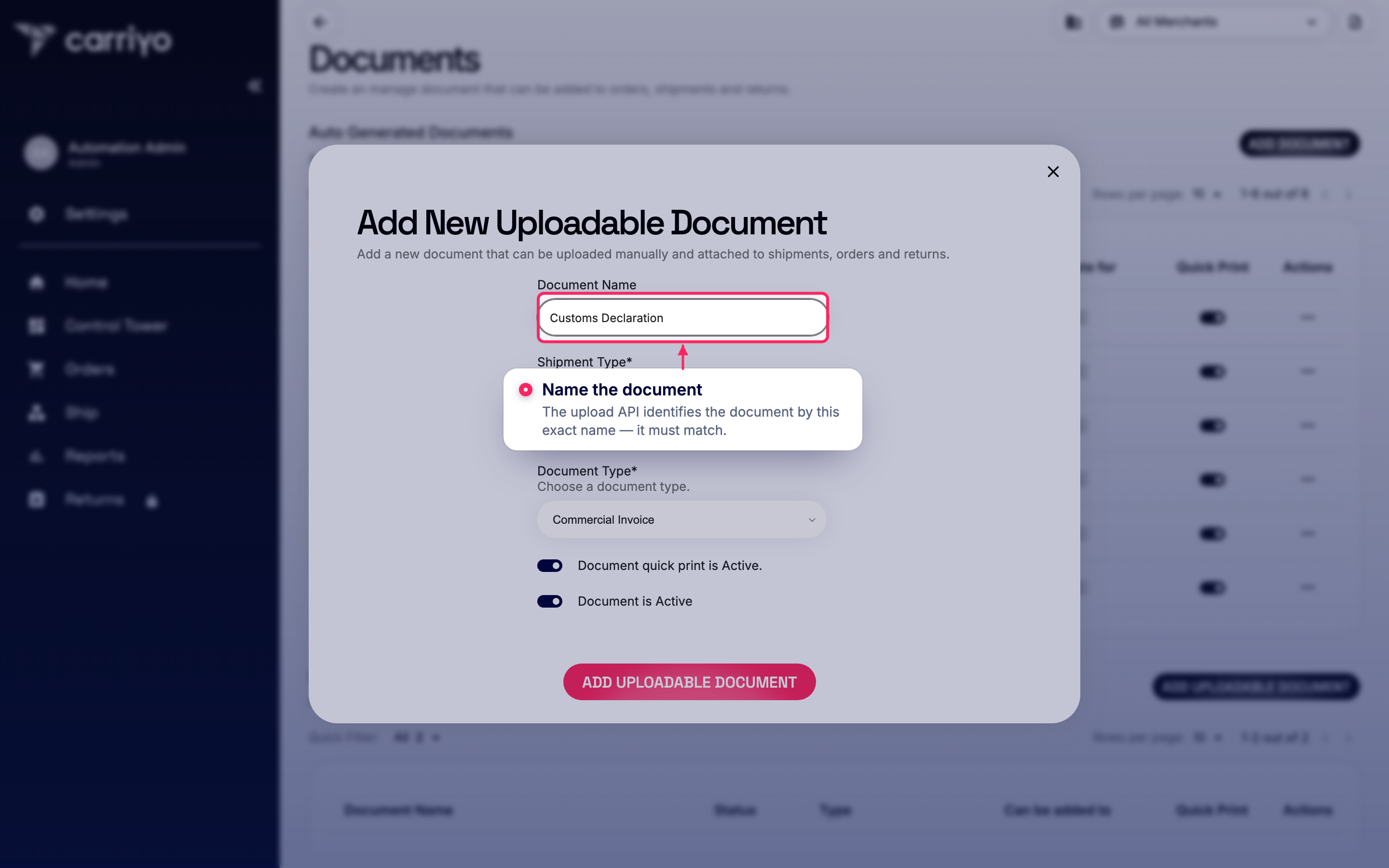This screenshot has width=1389, height=868.
Task: Toggle Quick Print switch in second background table row
Action: click(x=1212, y=372)
